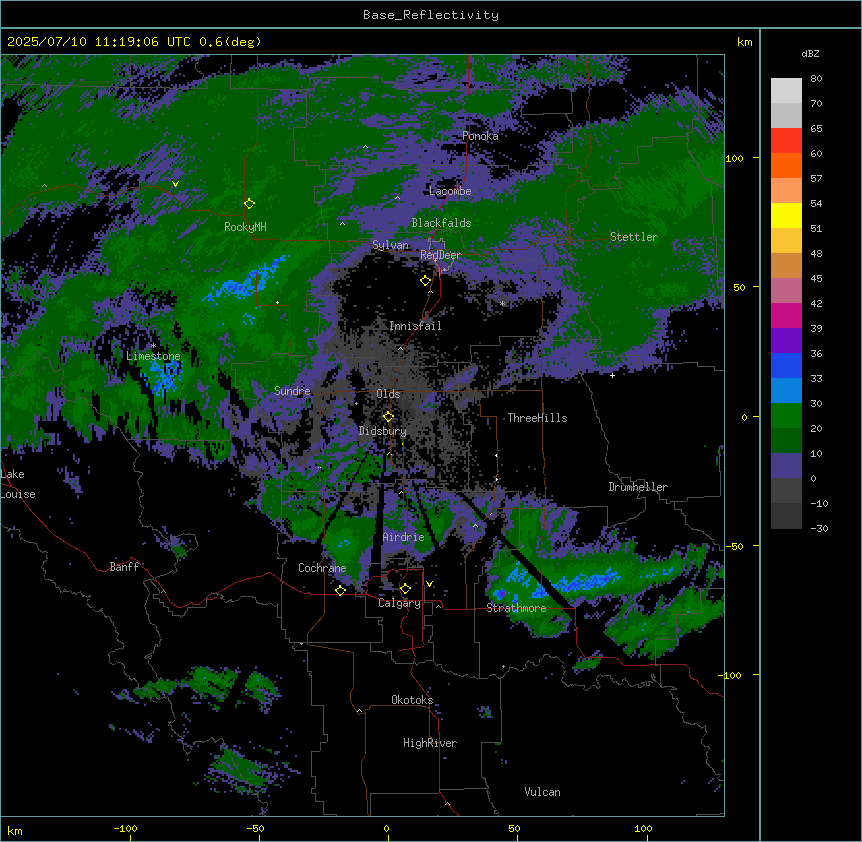862x842 pixels.
Task: Select the yellow diamond marker below Cochrane
Action: coord(340,590)
